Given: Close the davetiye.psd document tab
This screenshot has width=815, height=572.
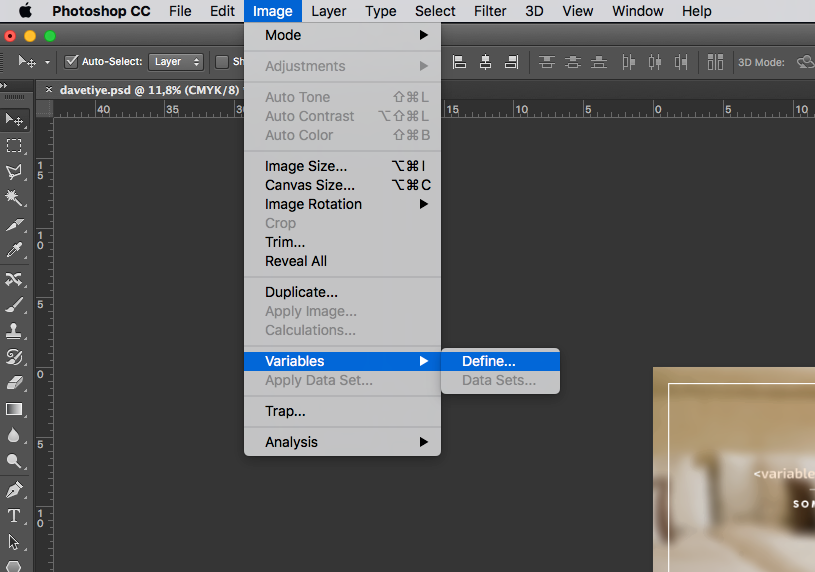Looking at the screenshot, I should pyautogui.click(x=49, y=89).
